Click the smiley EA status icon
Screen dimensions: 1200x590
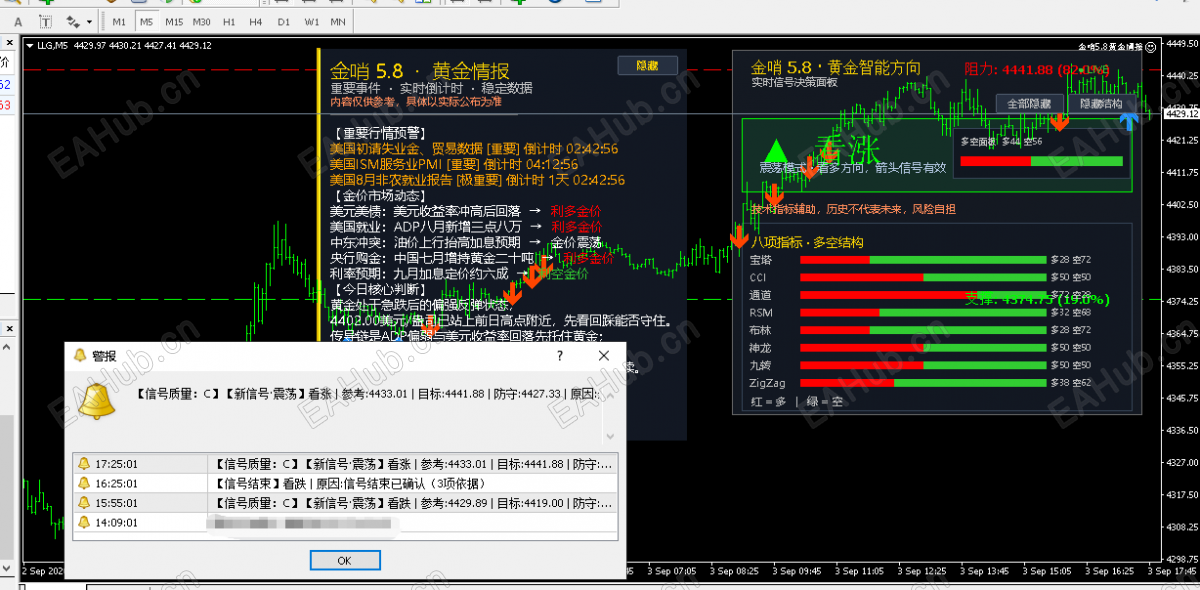pyautogui.click(x=1151, y=47)
